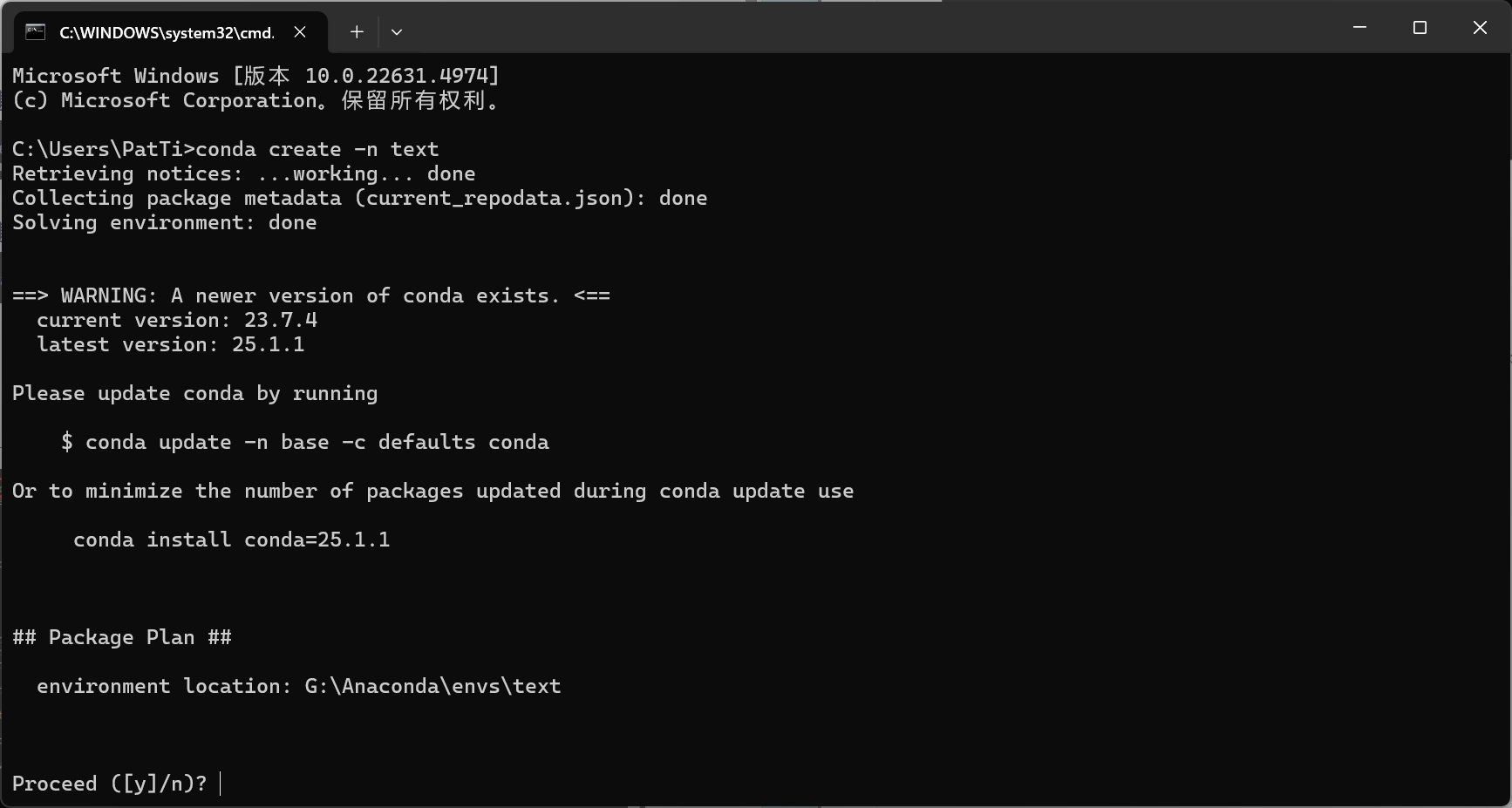Click the ## Package Plan ## heading
This screenshot has height=808, width=1512.
[122, 637]
